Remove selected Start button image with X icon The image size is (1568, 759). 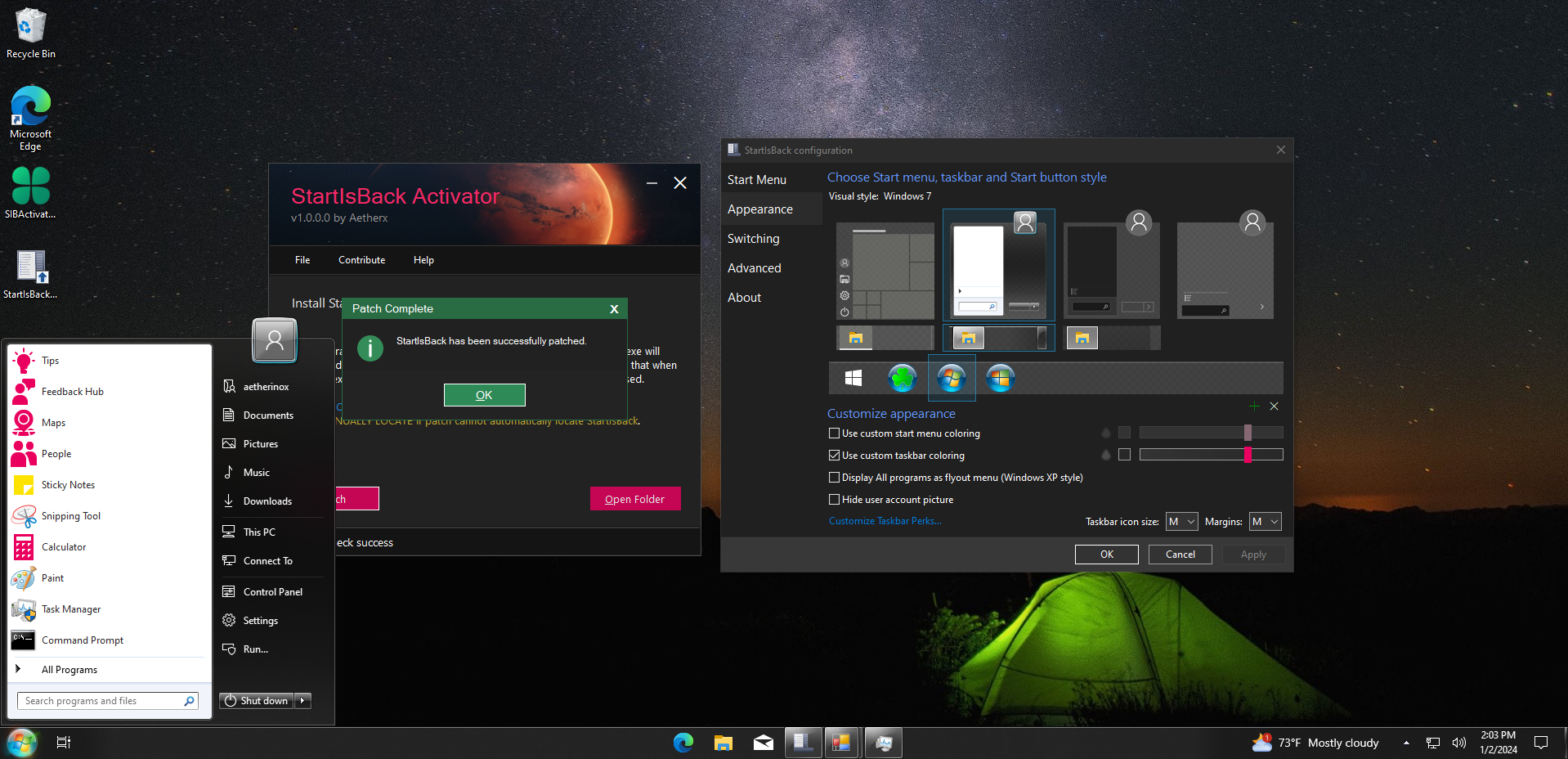1274,406
